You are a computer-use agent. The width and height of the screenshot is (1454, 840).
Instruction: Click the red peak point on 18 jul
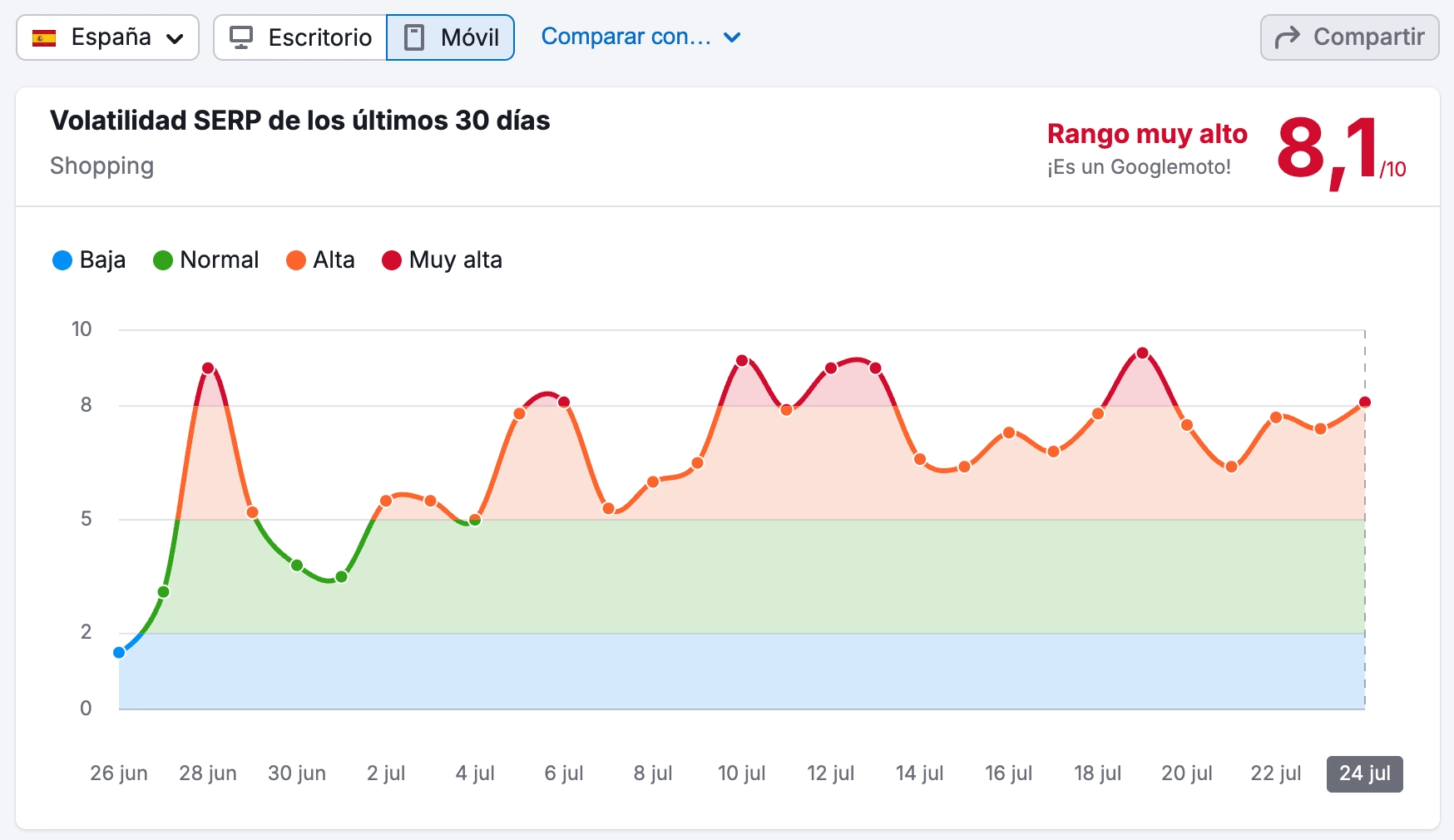(1141, 353)
